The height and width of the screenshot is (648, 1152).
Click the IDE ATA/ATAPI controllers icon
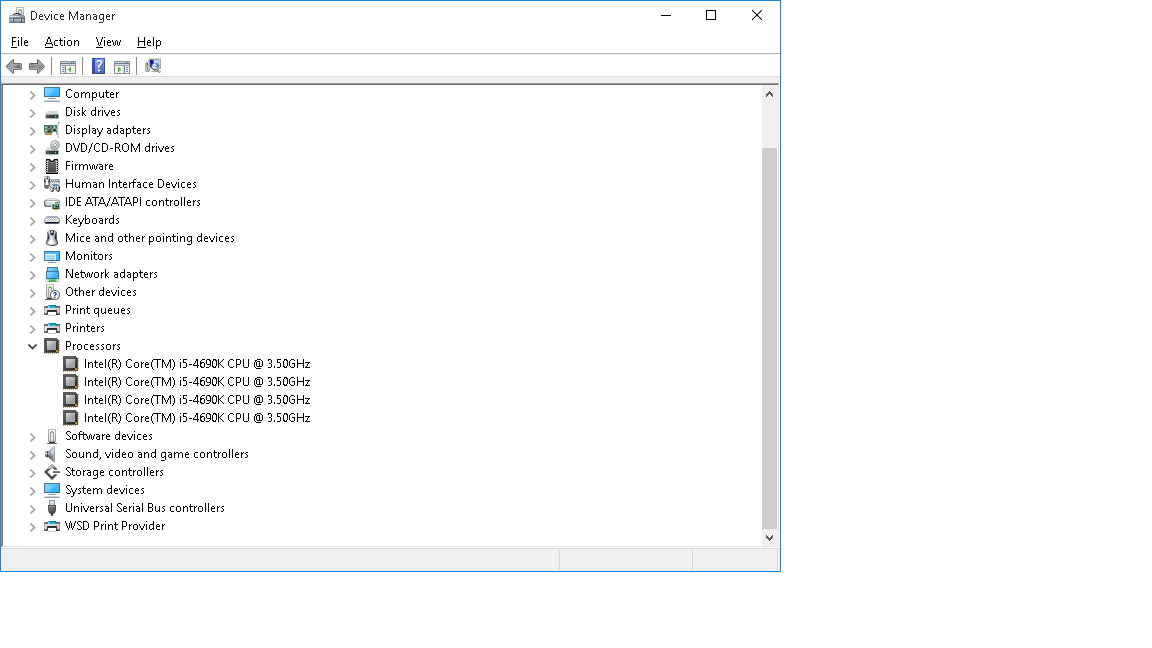(51, 202)
